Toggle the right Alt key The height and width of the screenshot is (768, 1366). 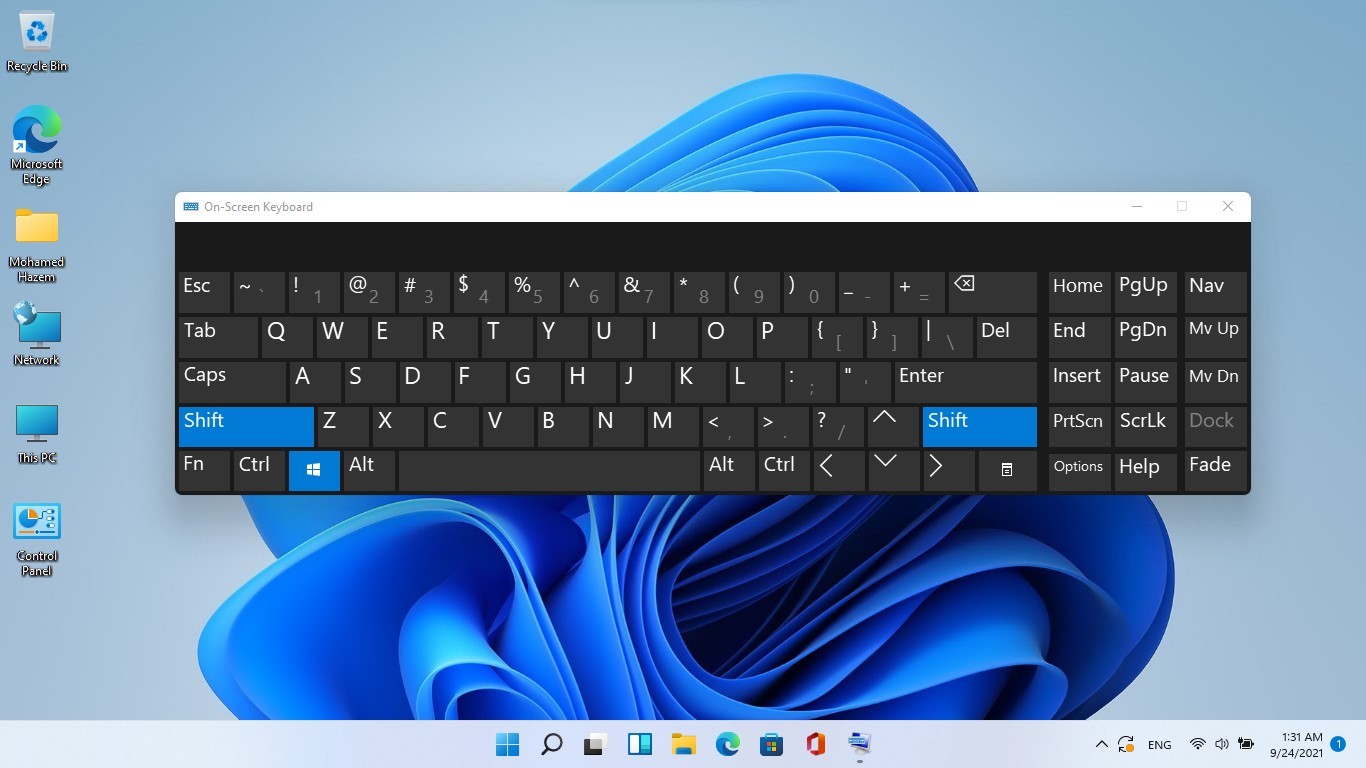click(x=729, y=471)
